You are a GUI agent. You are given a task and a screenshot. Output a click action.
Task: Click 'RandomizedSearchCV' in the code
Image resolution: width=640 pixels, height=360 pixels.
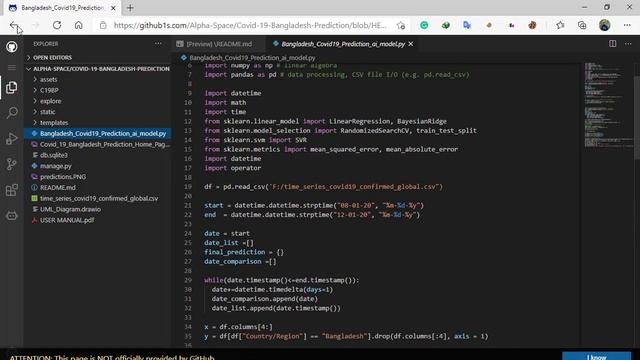376,131
